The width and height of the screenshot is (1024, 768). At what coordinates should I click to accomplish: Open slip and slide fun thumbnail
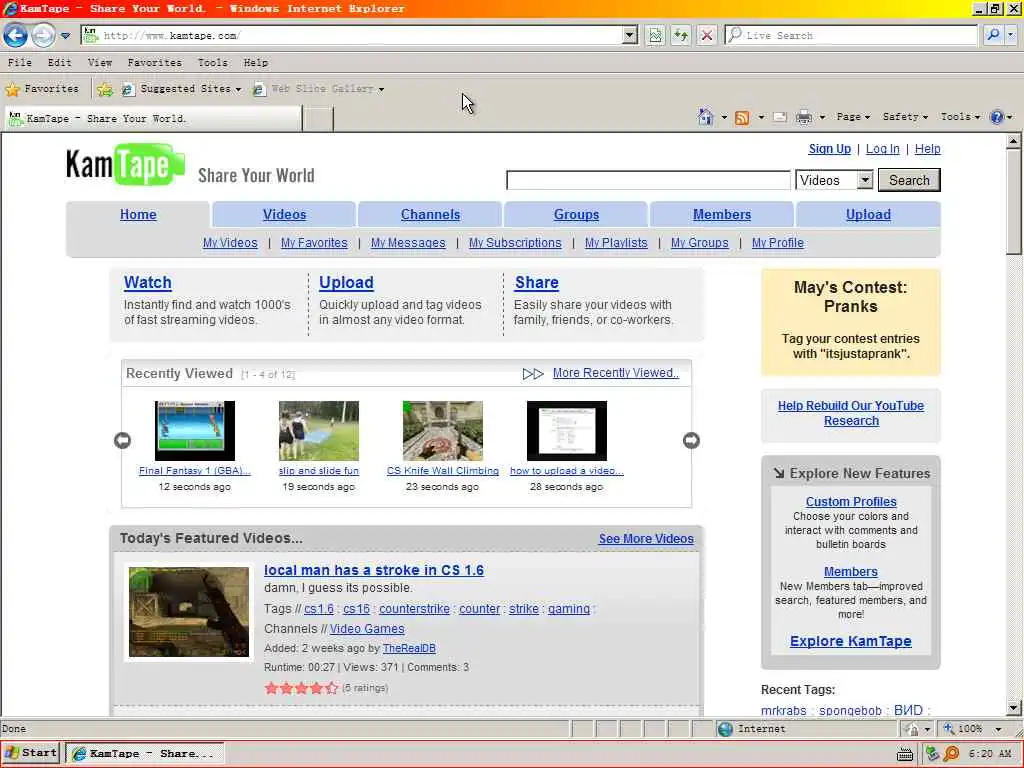point(319,431)
